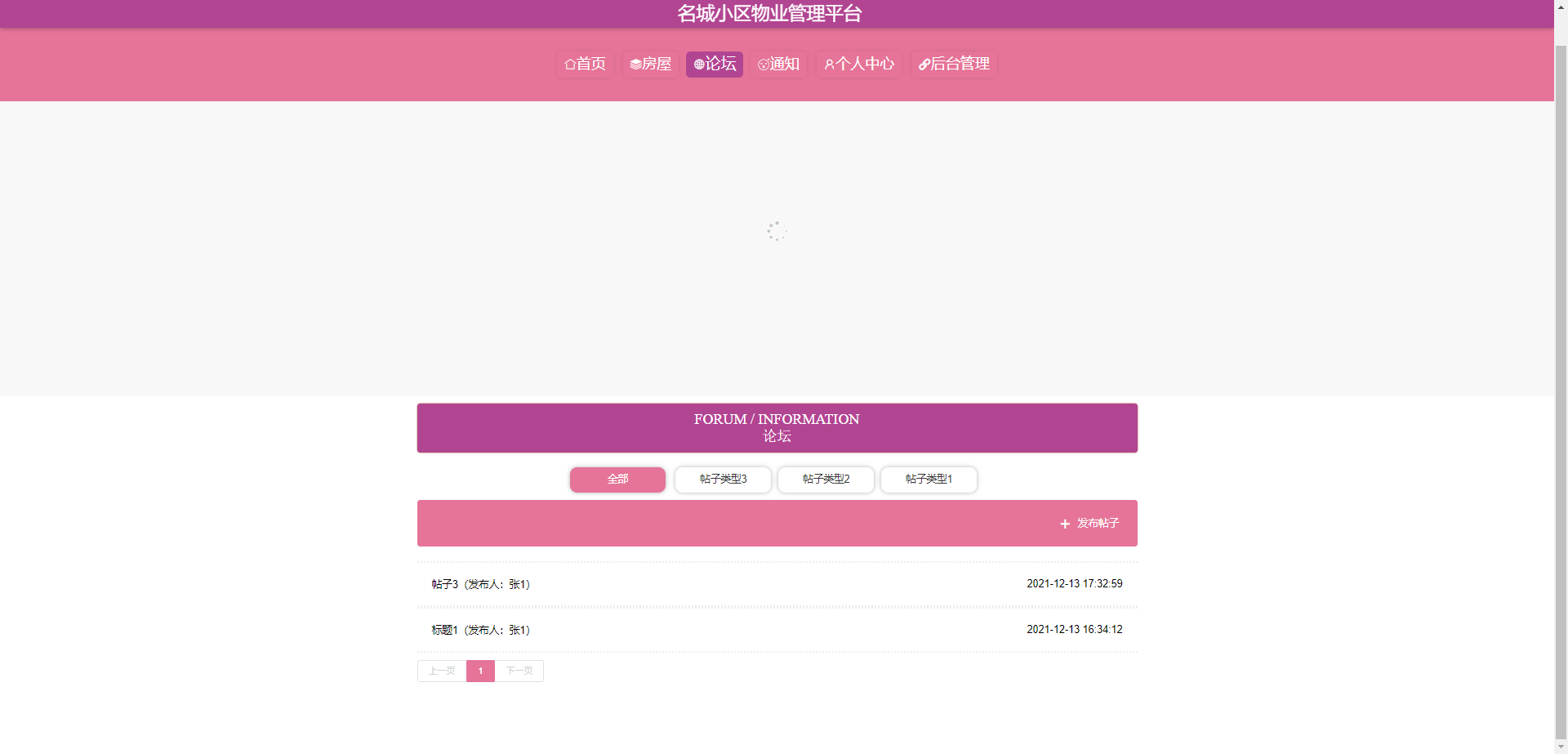
Task: Click the 发布帖子 button
Action: tap(1089, 524)
